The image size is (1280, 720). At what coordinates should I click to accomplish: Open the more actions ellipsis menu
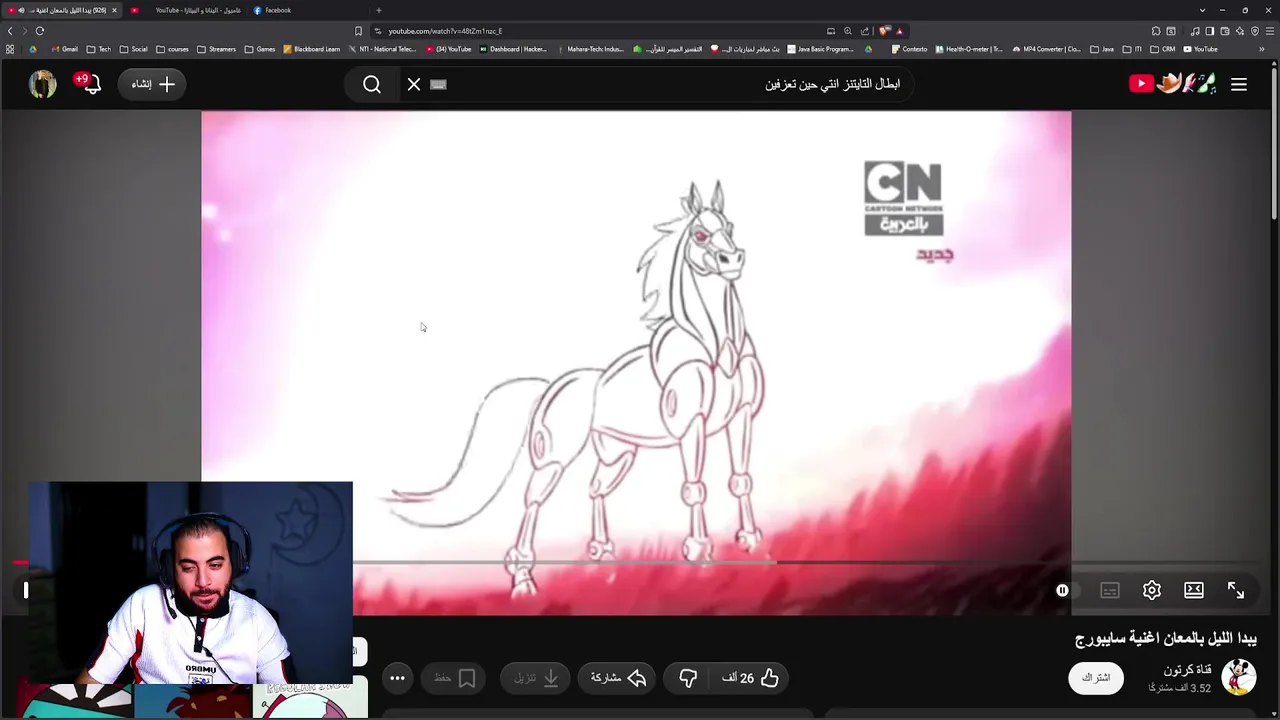click(x=397, y=678)
